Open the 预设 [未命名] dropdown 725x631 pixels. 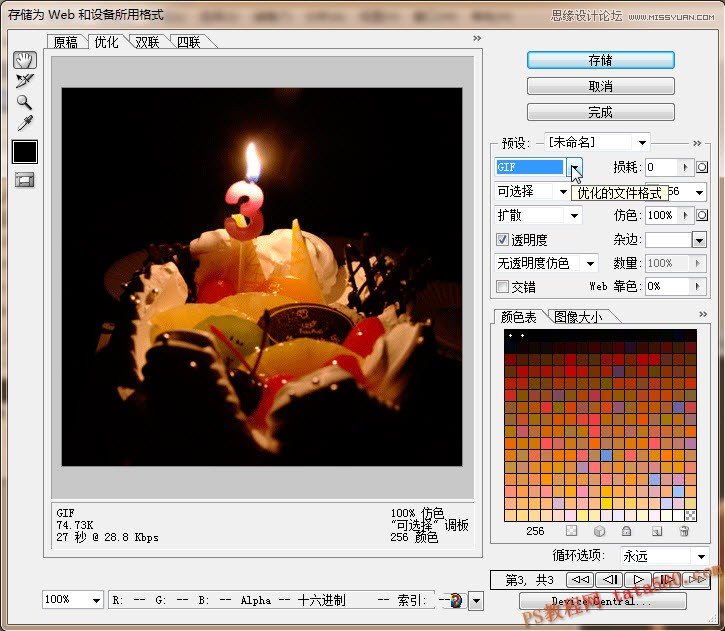click(597, 142)
